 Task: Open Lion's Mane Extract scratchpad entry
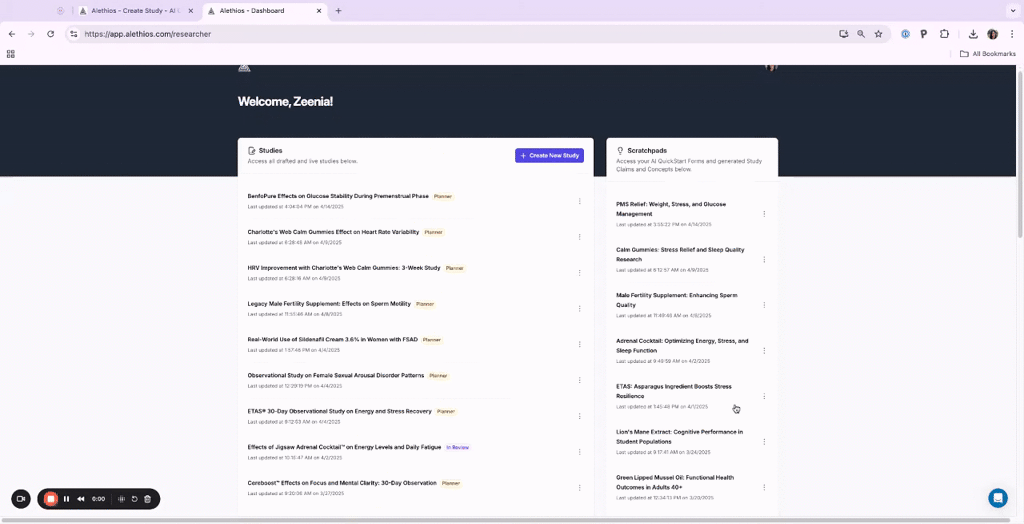point(679,436)
